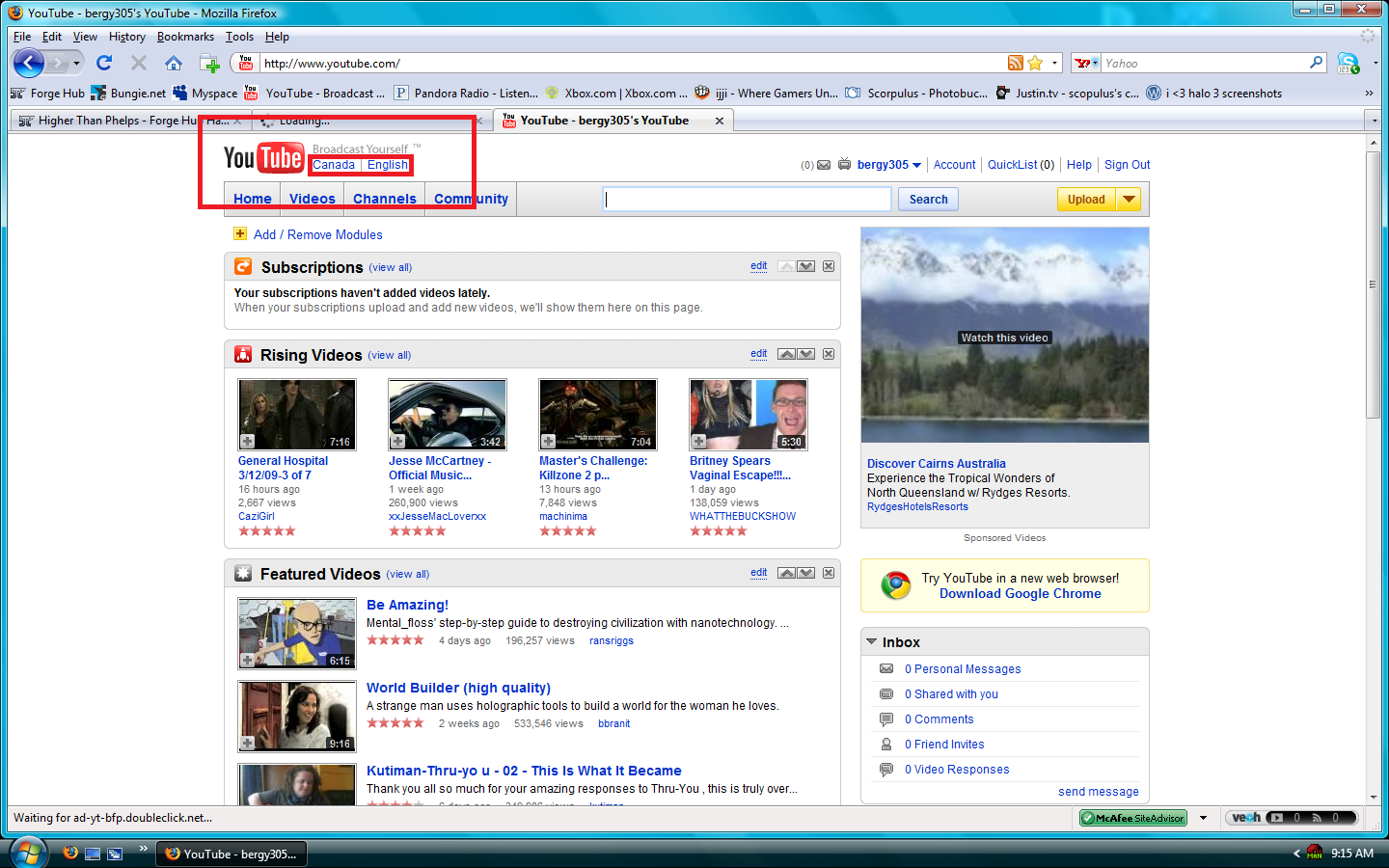Close Featured Videos module
The height and width of the screenshot is (868, 1389).
point(829,573)
